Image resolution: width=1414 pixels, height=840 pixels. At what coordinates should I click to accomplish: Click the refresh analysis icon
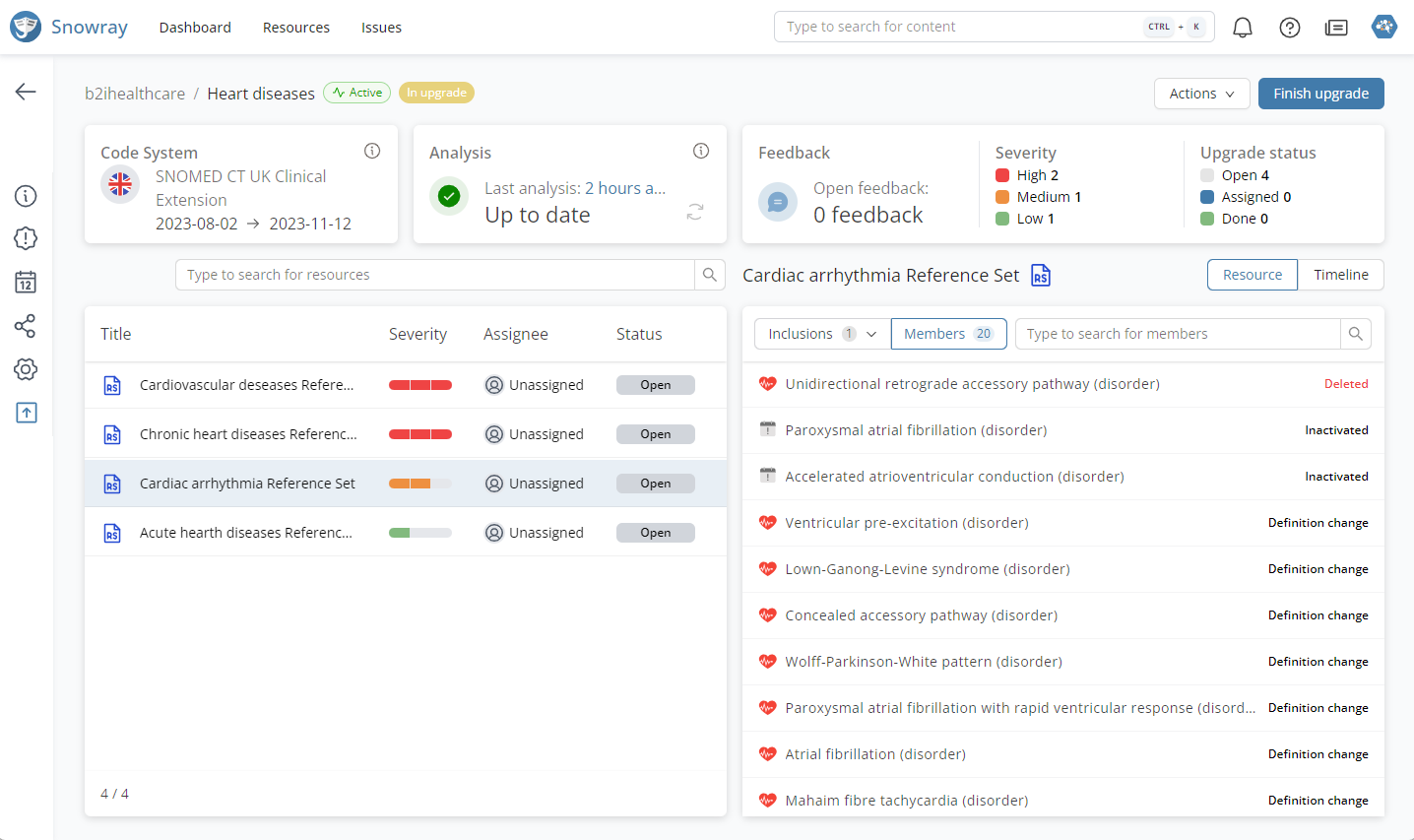tap(695, 212)
